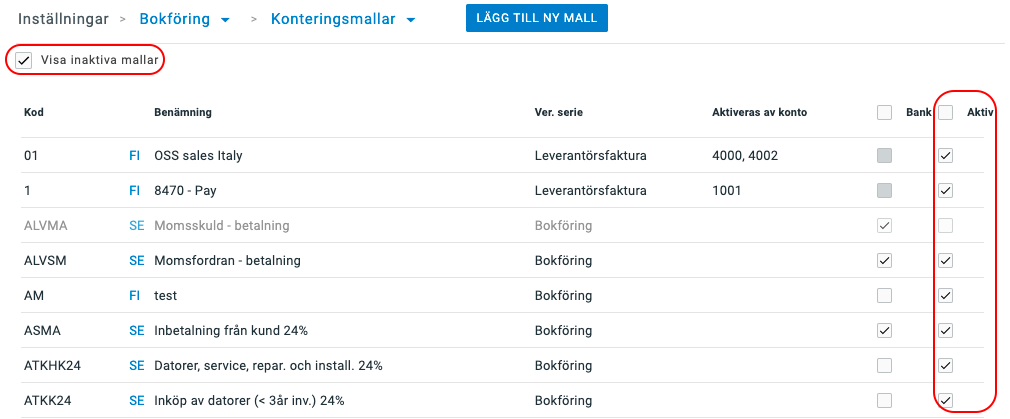The height and width of the screenshot is (419, 1010).
Task: Deactivate Aktiv checkbox for OSS sales Italy
Action: point(946,155)
